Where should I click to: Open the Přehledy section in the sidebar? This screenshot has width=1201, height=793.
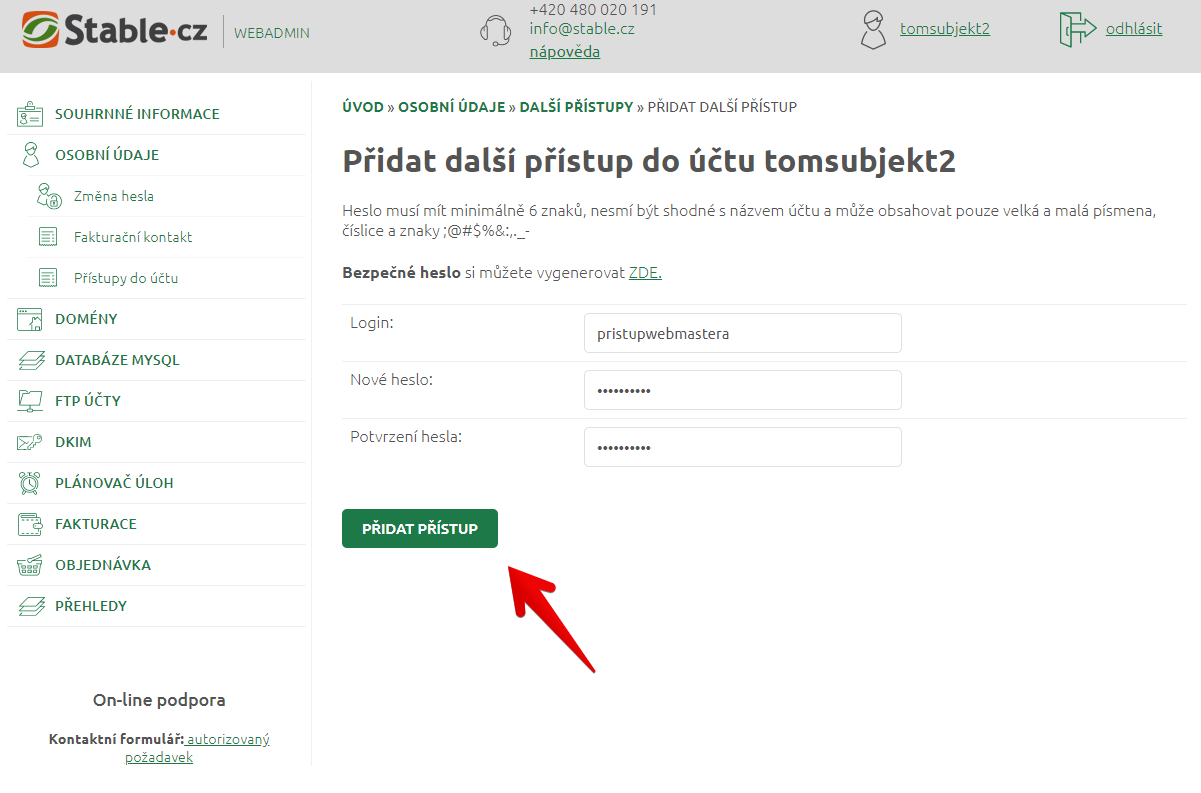(x=91, y=606)
